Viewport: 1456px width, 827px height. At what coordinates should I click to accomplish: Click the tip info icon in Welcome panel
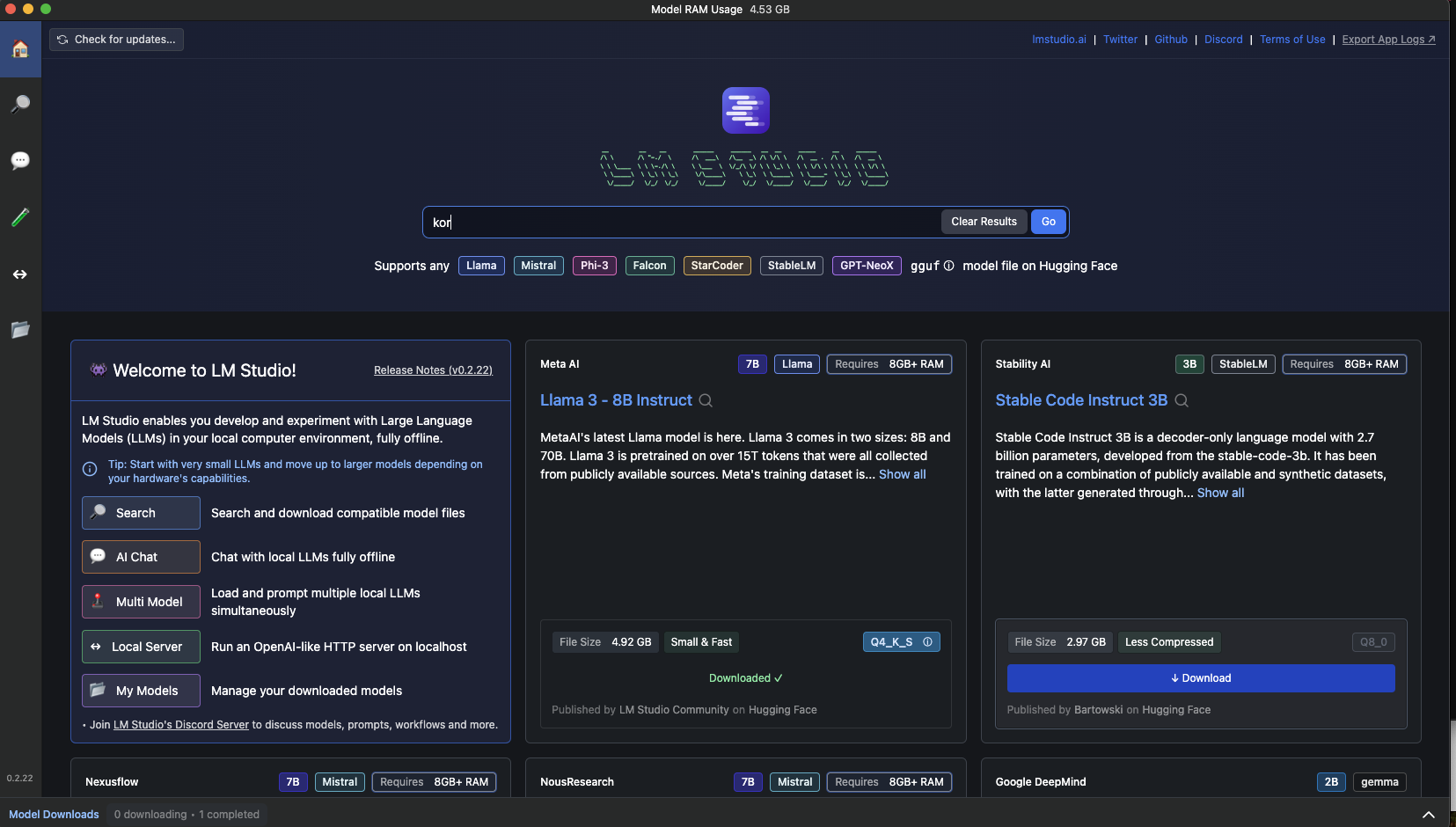[x=90, y=470]
